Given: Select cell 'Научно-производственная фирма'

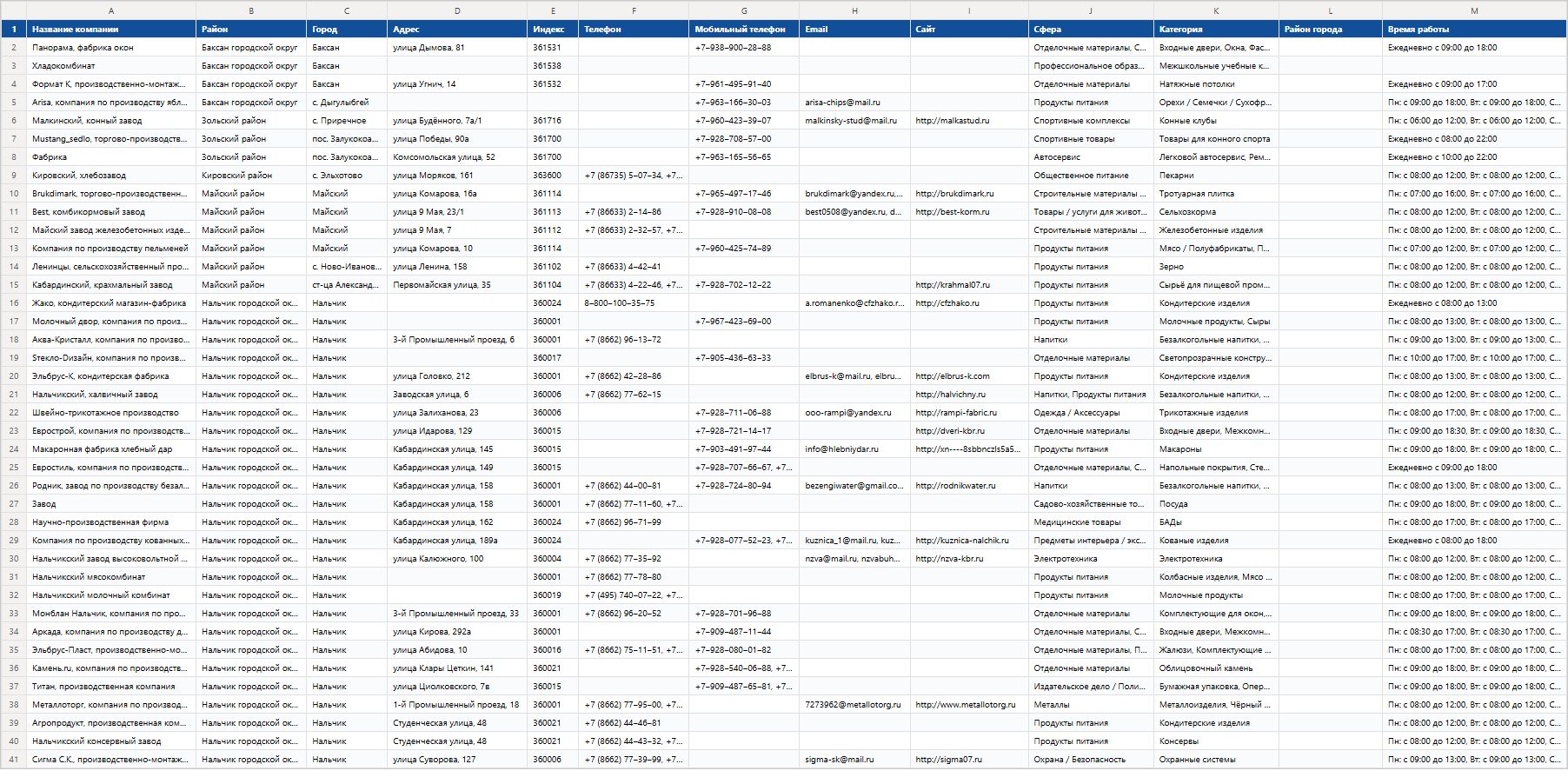Looking at the screenshot, I should coord(111,522).
